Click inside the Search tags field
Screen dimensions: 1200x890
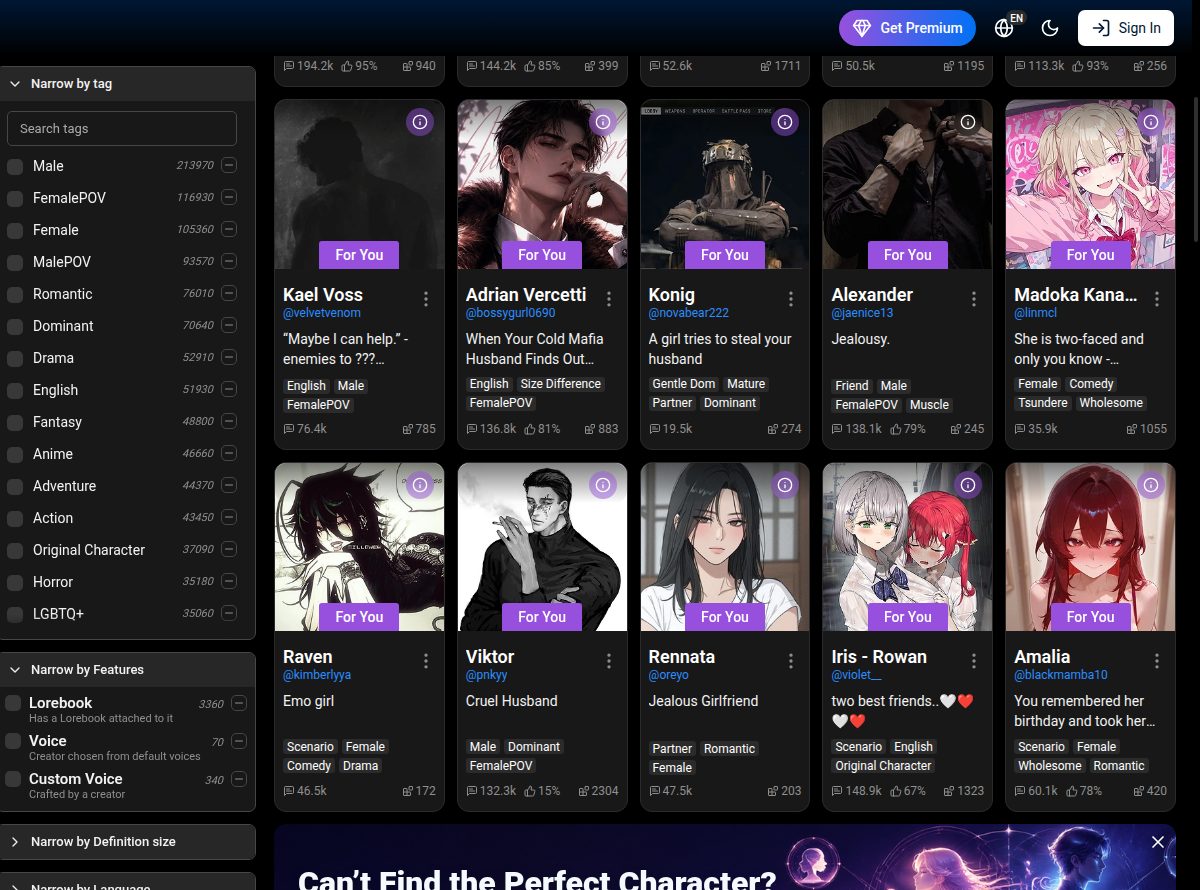click(122, 128)
